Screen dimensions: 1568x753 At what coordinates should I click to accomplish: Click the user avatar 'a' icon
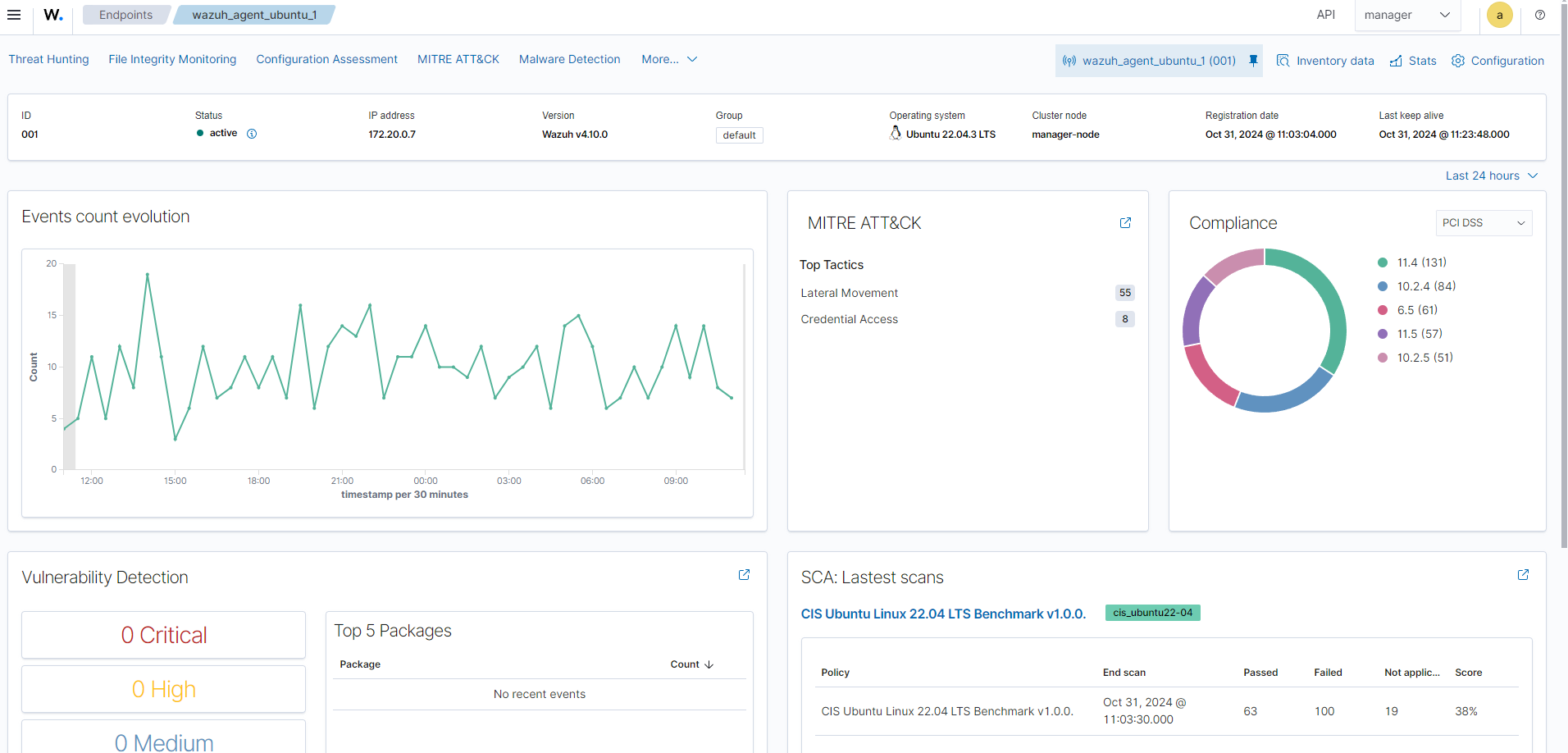point(1499,15)
